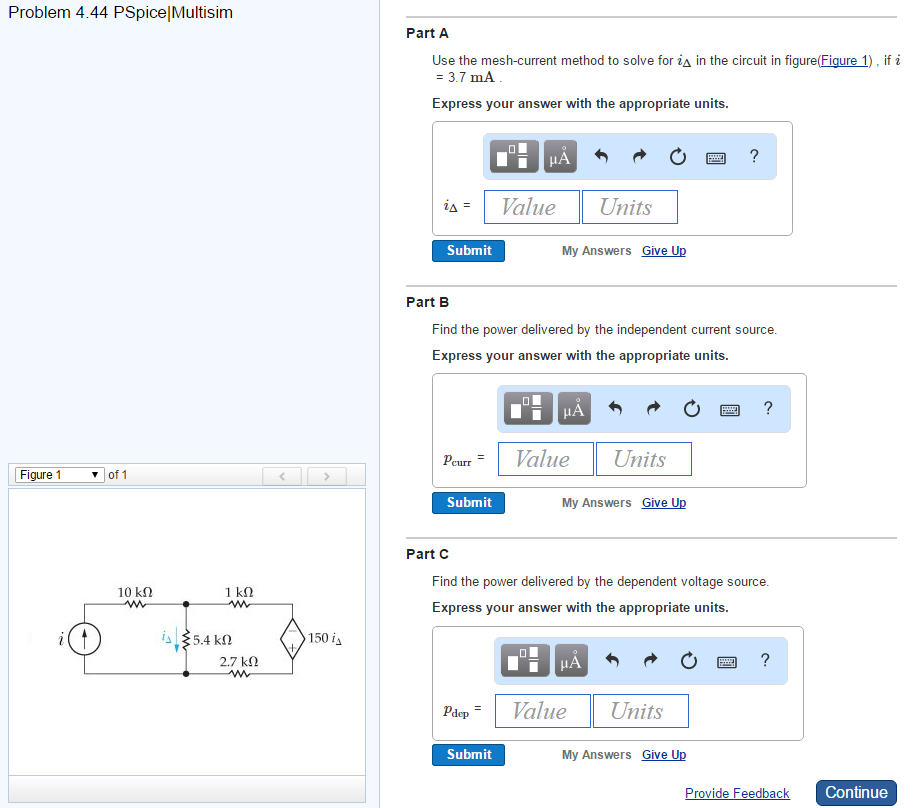916x808 pixels.
Task: Click the reset icon in Part B toolbar
Action: (x=691, y=408)
